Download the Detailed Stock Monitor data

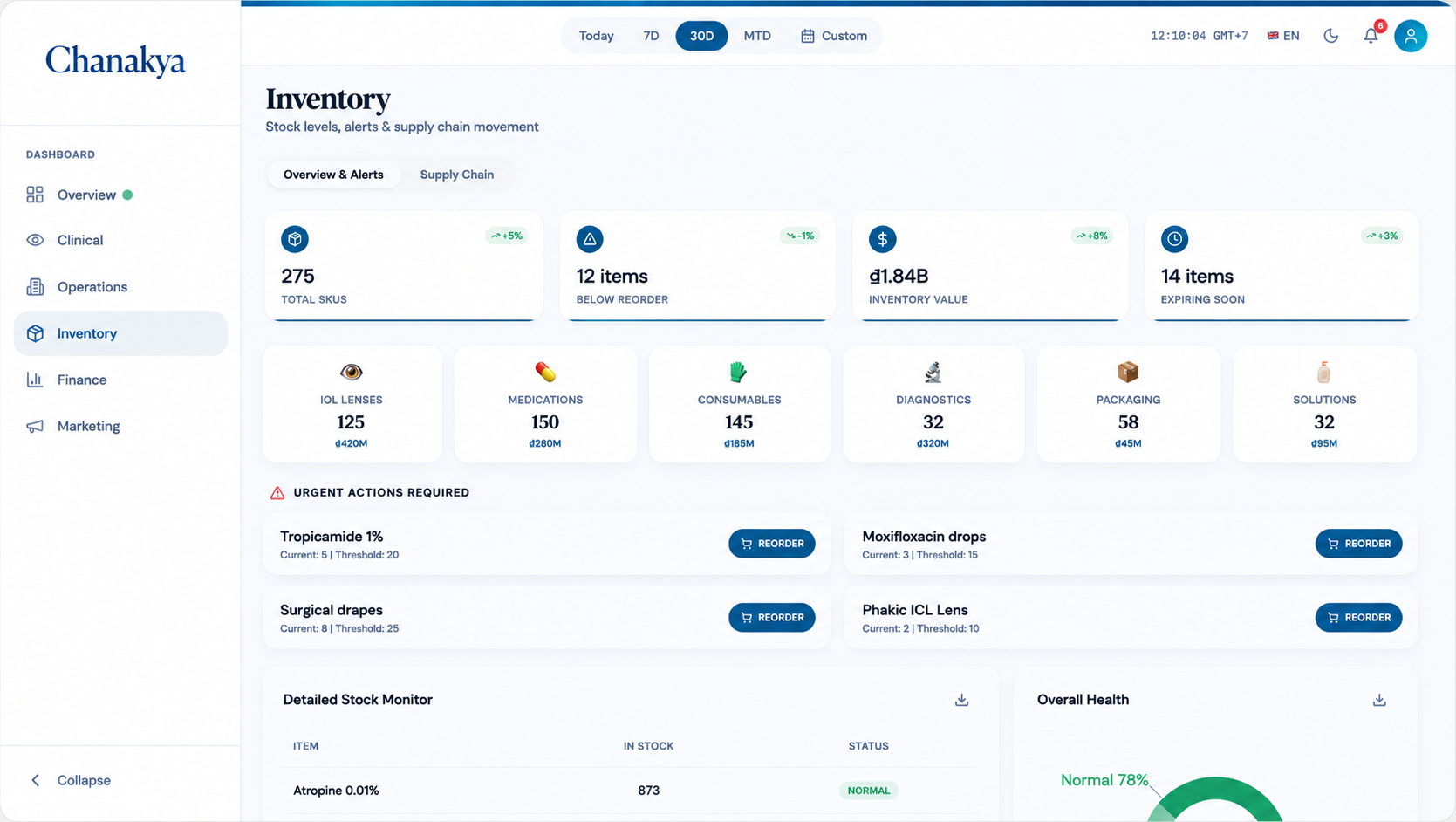click(x=961, y=700)
